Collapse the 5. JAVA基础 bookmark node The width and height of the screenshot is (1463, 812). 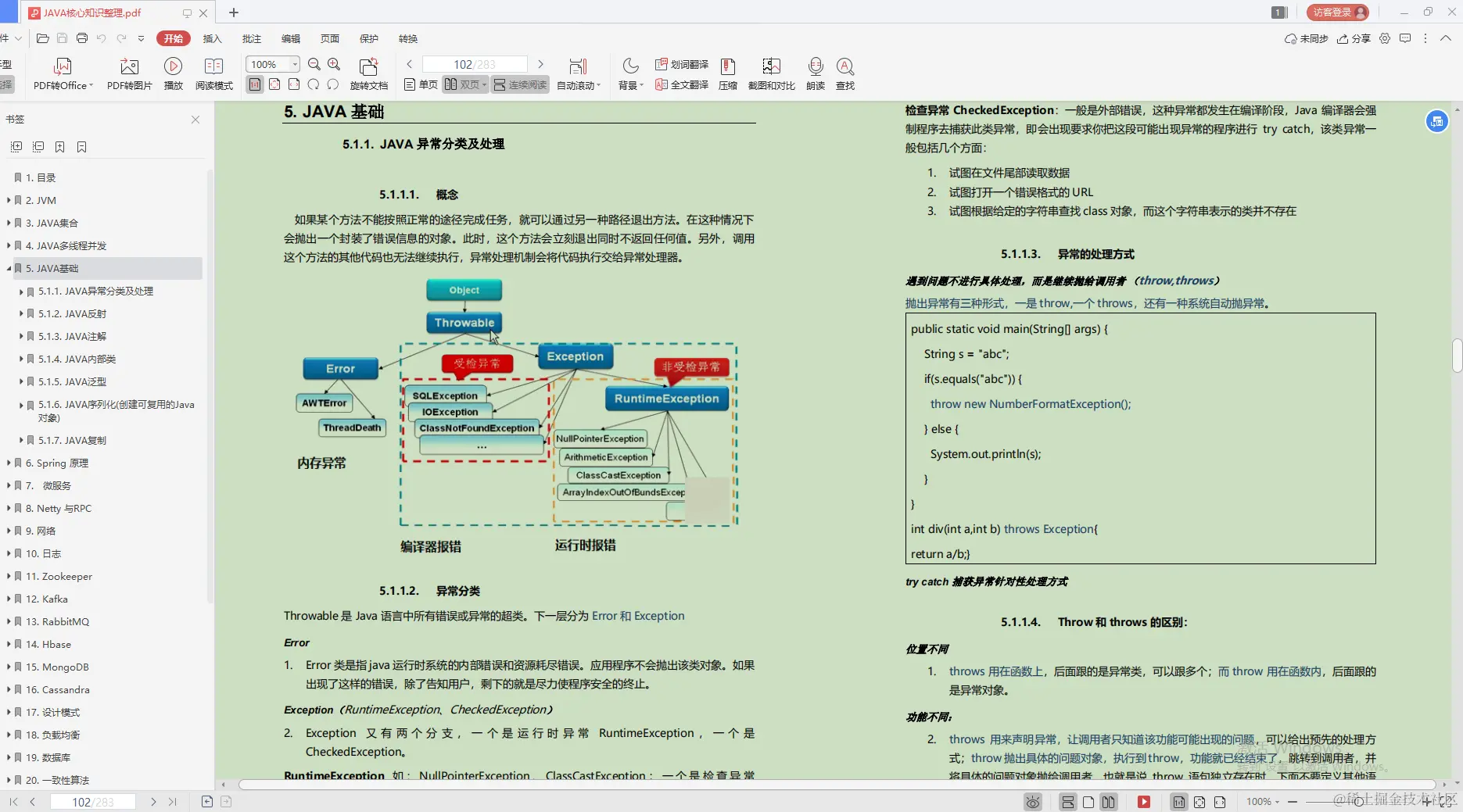(x=8, y=268)
